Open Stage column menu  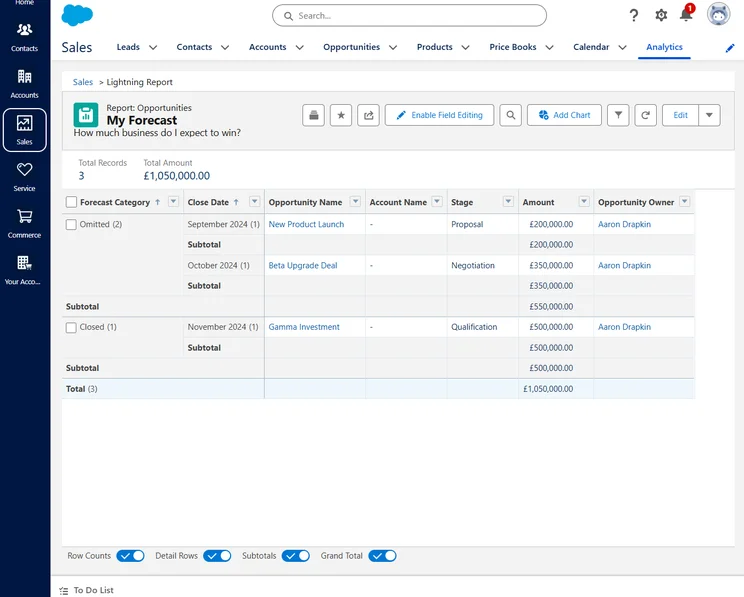[x=508, y=201]
